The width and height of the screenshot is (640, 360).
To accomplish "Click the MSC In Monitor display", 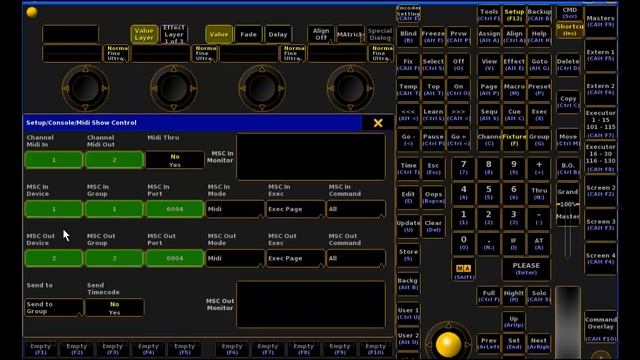I will coord(311,157).
